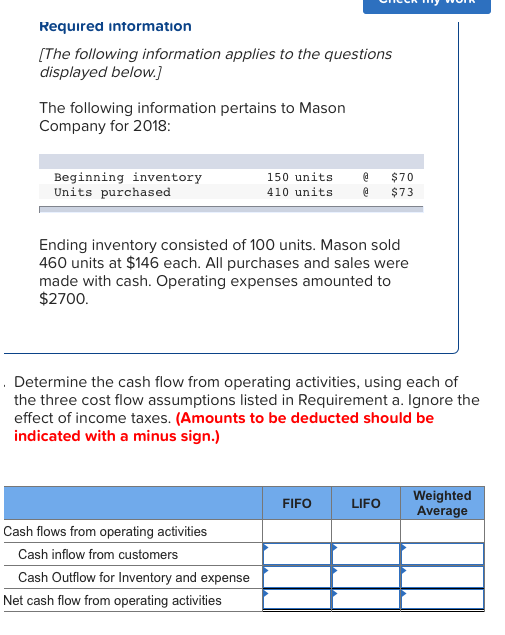Select Weighted Average net cash flow cell
This screenshot has height=635, width=505.
(x=442, y=599)
